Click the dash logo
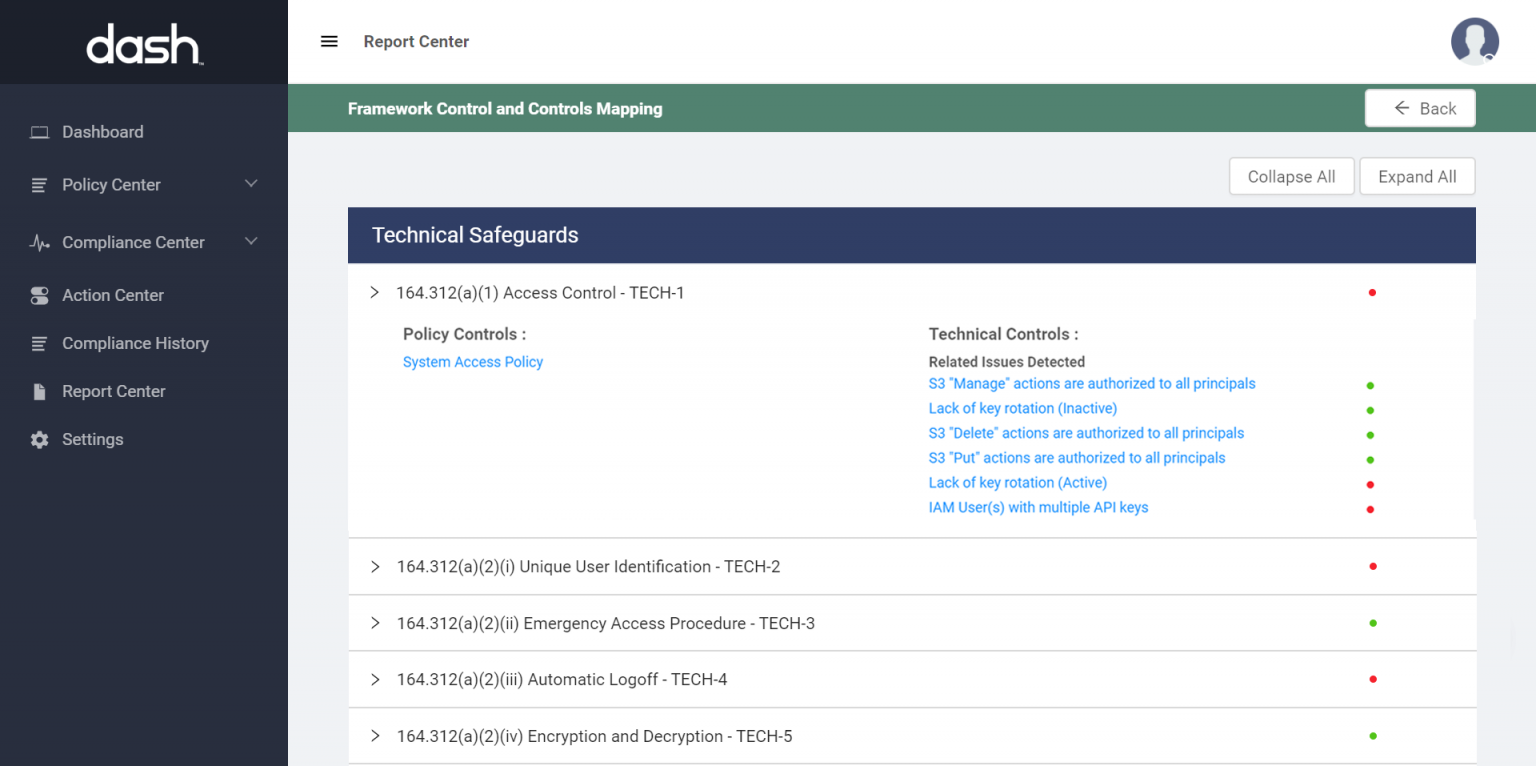 point(144,44)
